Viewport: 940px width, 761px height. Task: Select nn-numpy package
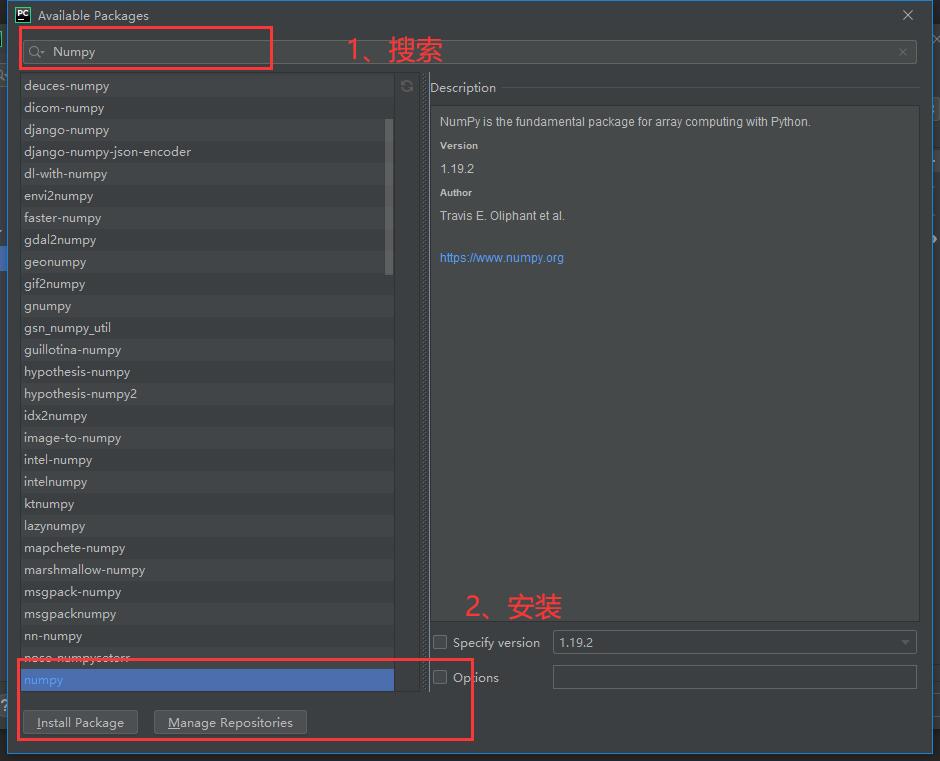coord(207,636)
